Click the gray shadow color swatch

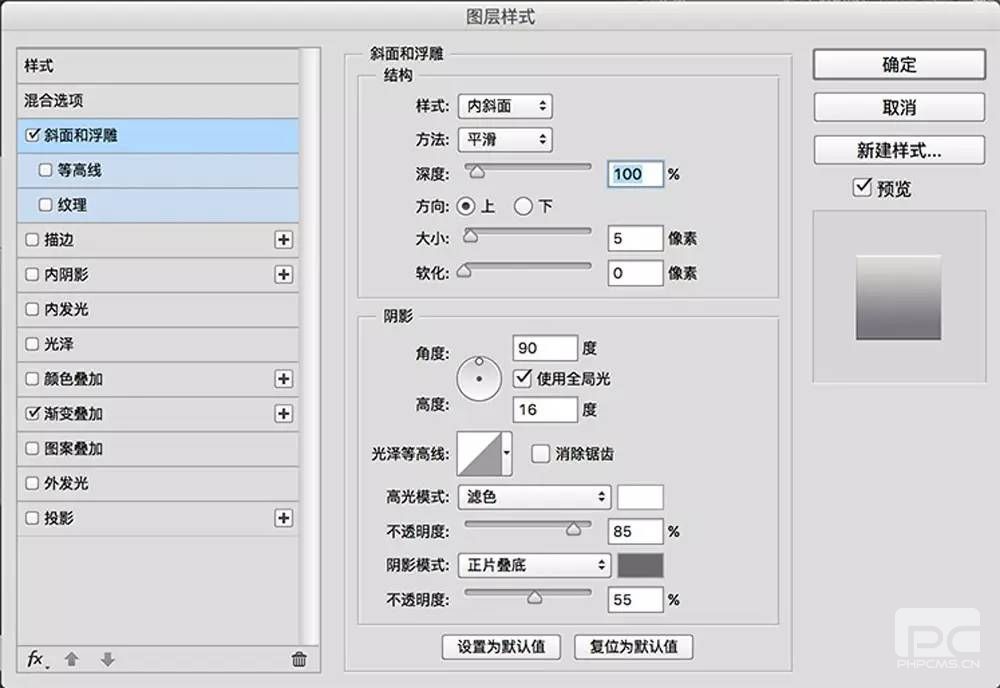[x=640, y=565]
